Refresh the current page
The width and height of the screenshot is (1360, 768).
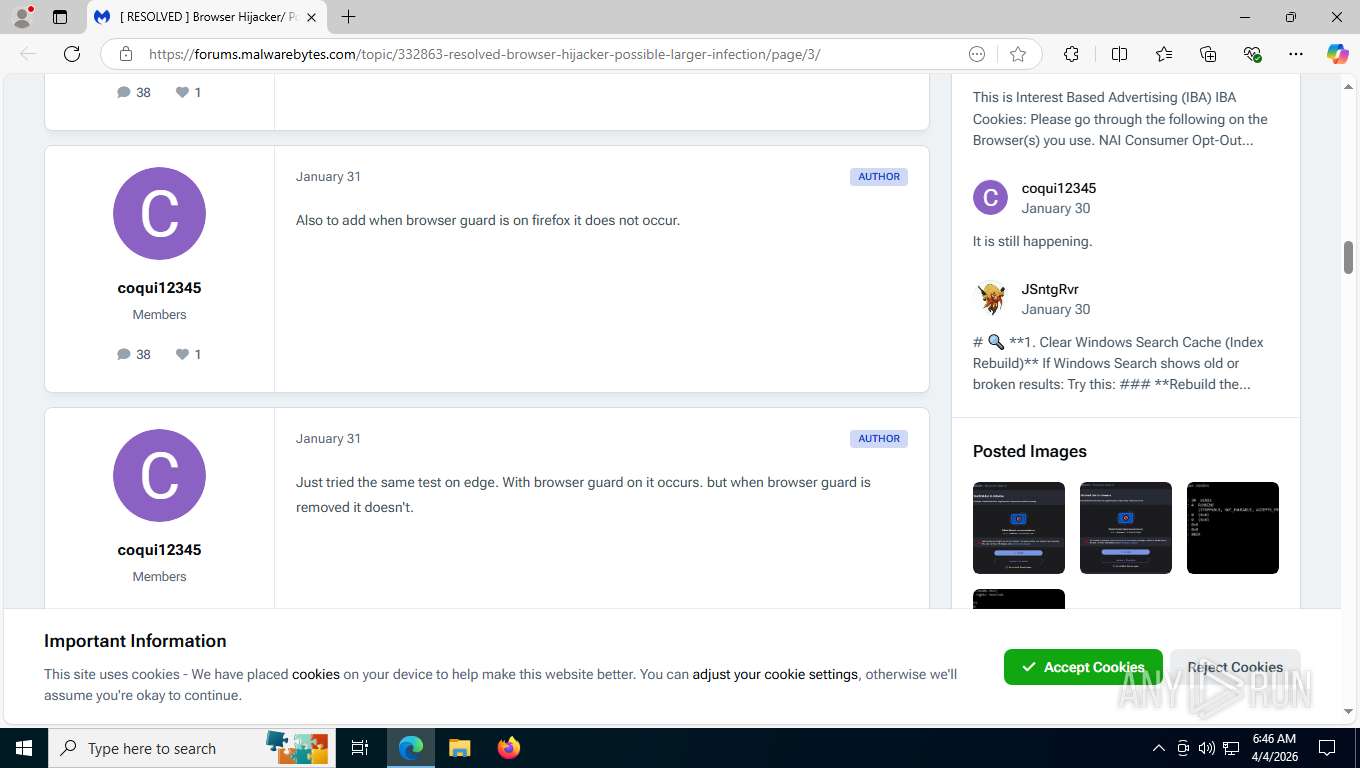(x=72, y=54)
